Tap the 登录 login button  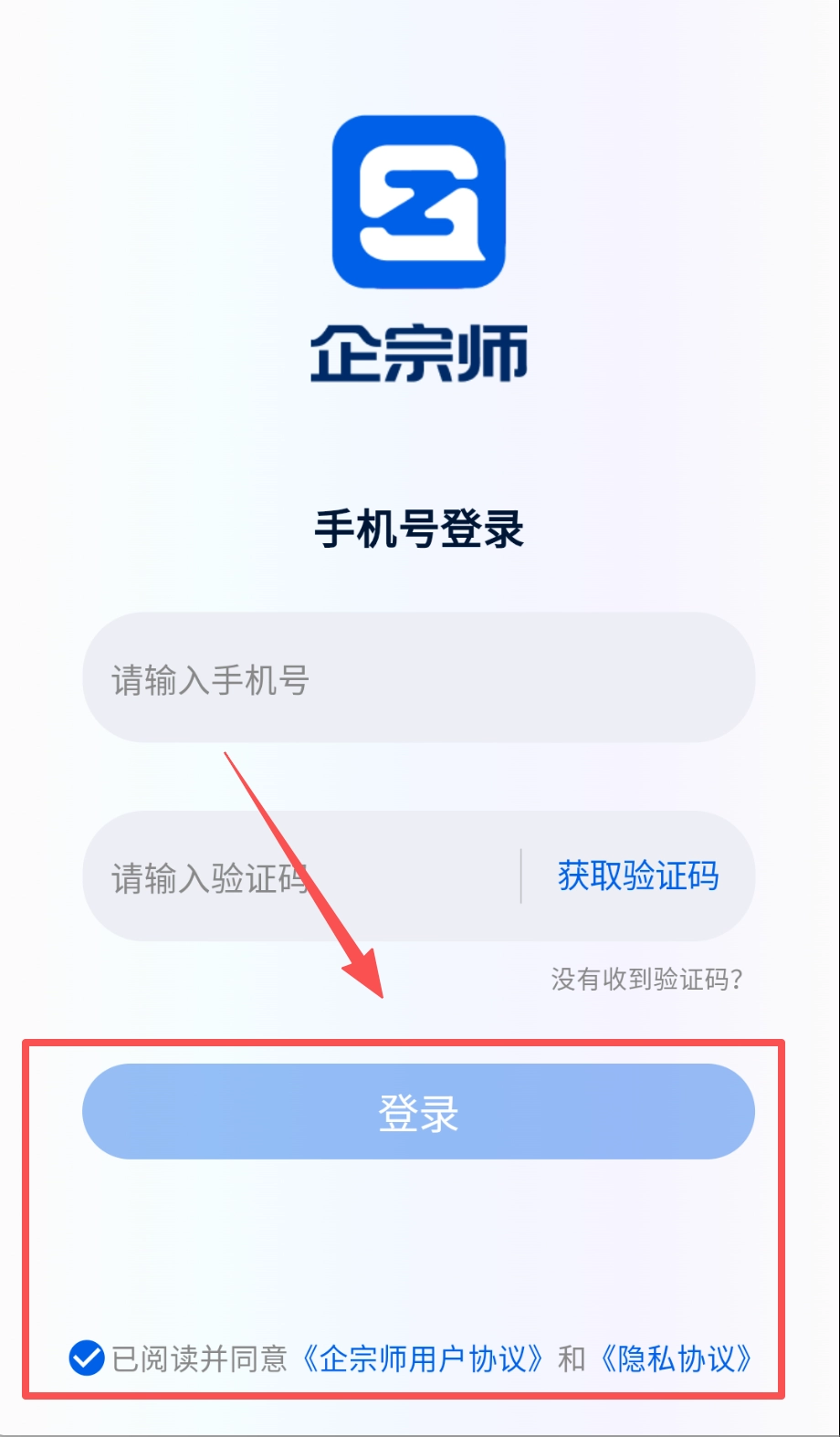(419, 1112)
